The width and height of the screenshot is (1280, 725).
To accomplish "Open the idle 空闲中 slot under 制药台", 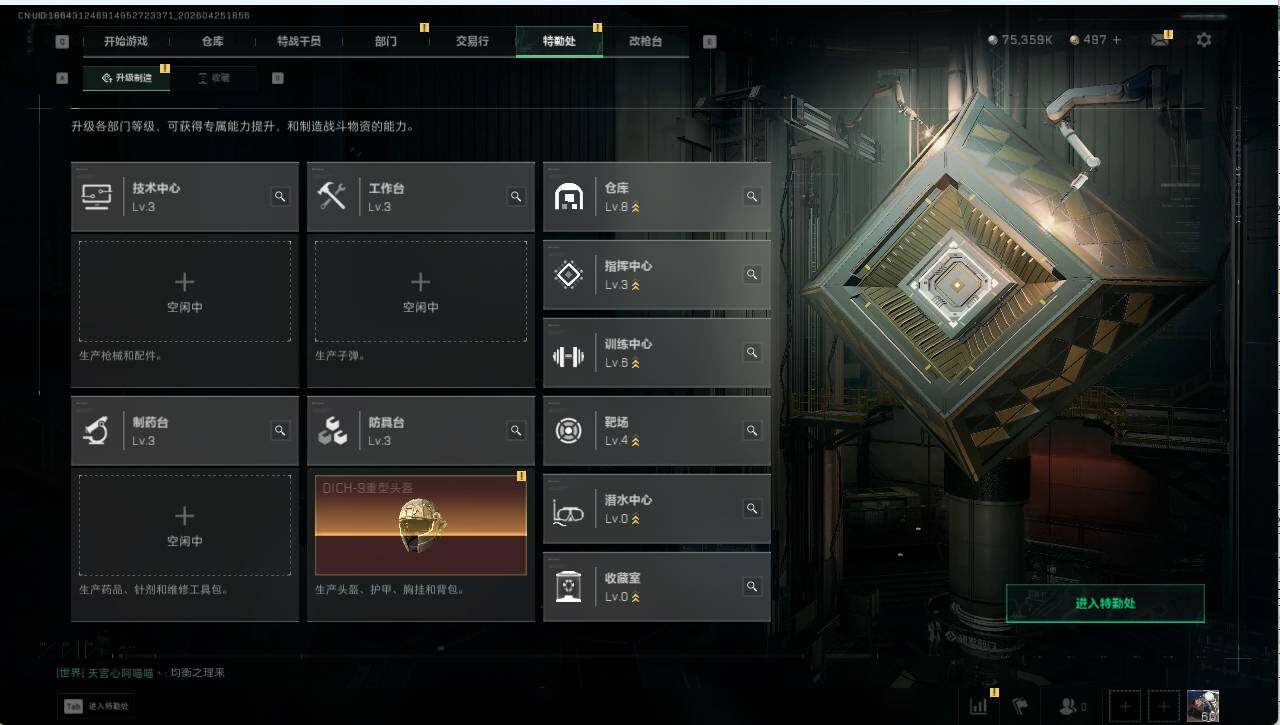I will point(185,525).
